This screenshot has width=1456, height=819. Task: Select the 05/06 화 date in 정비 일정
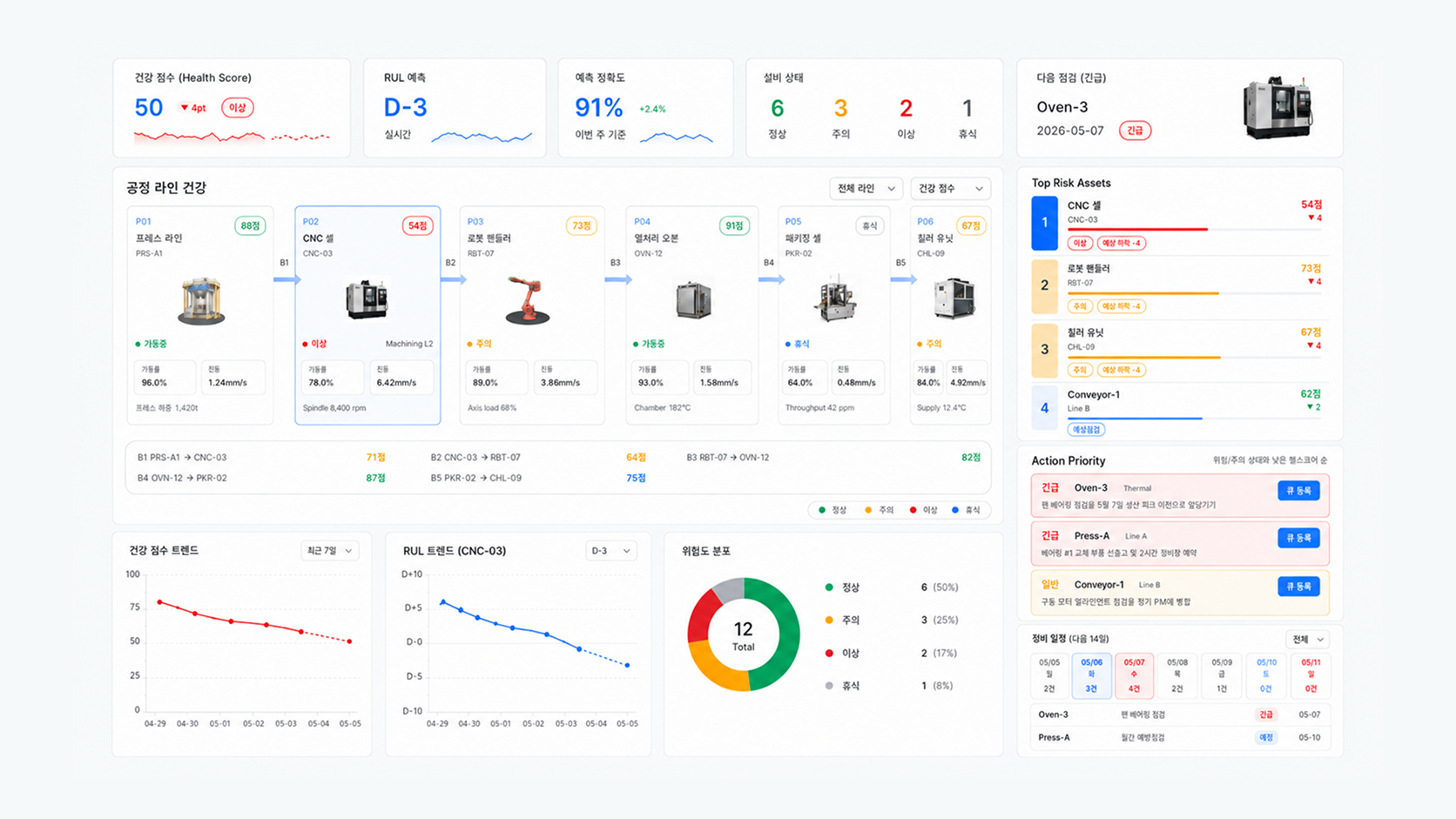pyautogui.click(x=1091, y=675)
